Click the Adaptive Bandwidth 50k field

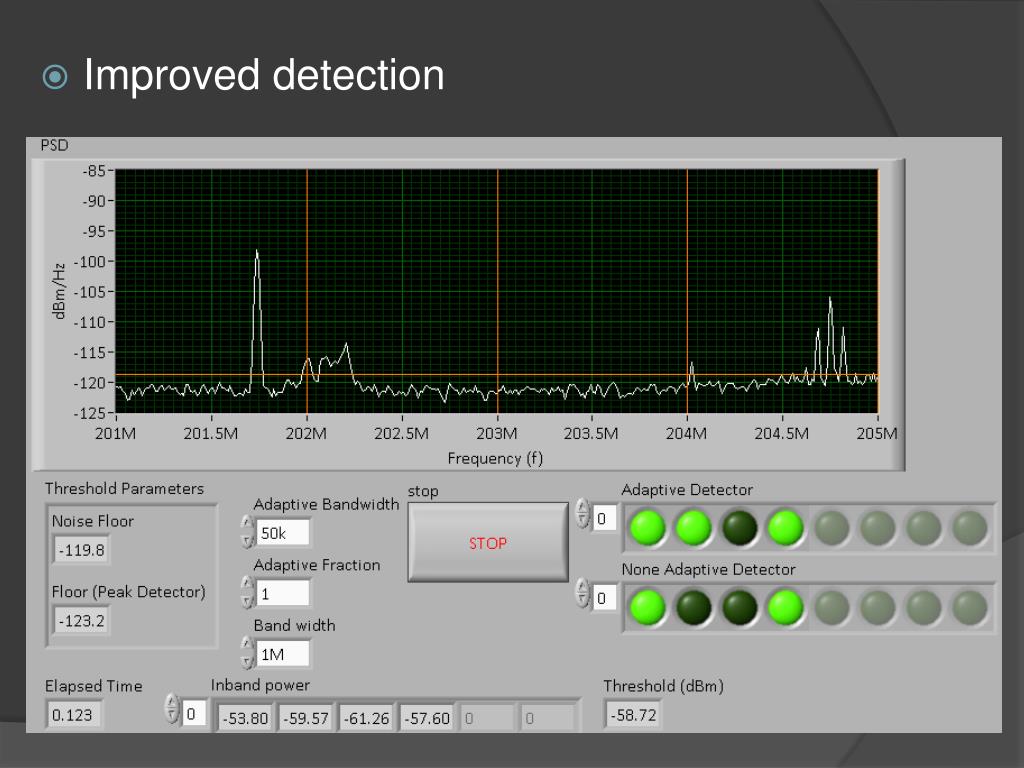click(x=283, y=533)
